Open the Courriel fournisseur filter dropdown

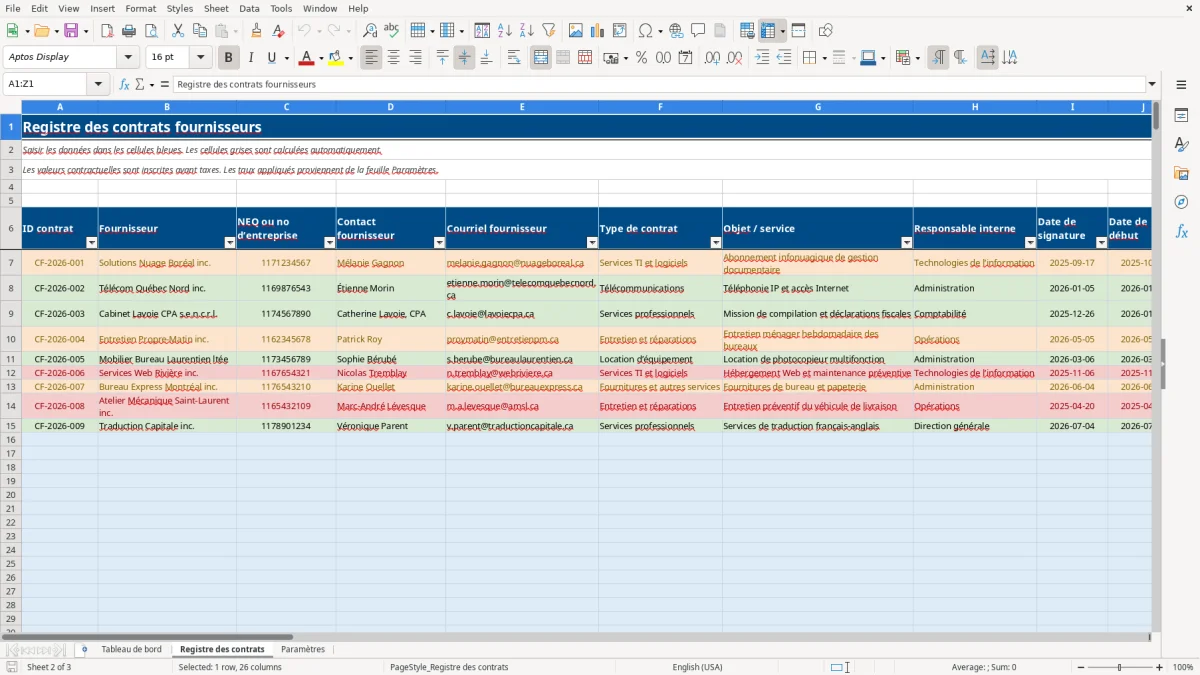click(x=591, y=243)
